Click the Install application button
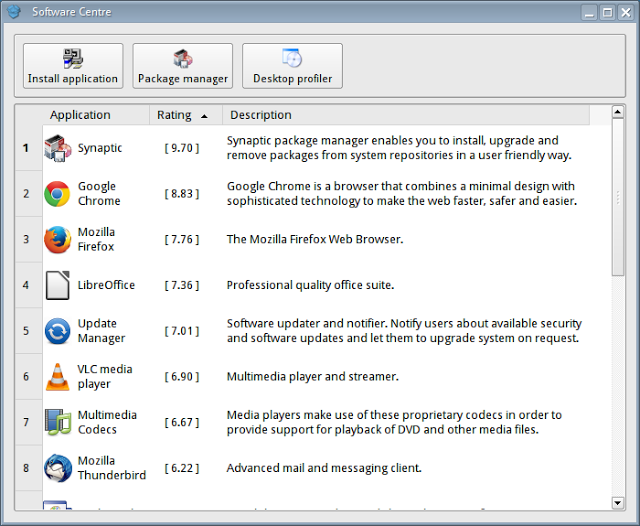Image resolution: width=640 pixels, height=526 pixels. (x=73, y=66)
